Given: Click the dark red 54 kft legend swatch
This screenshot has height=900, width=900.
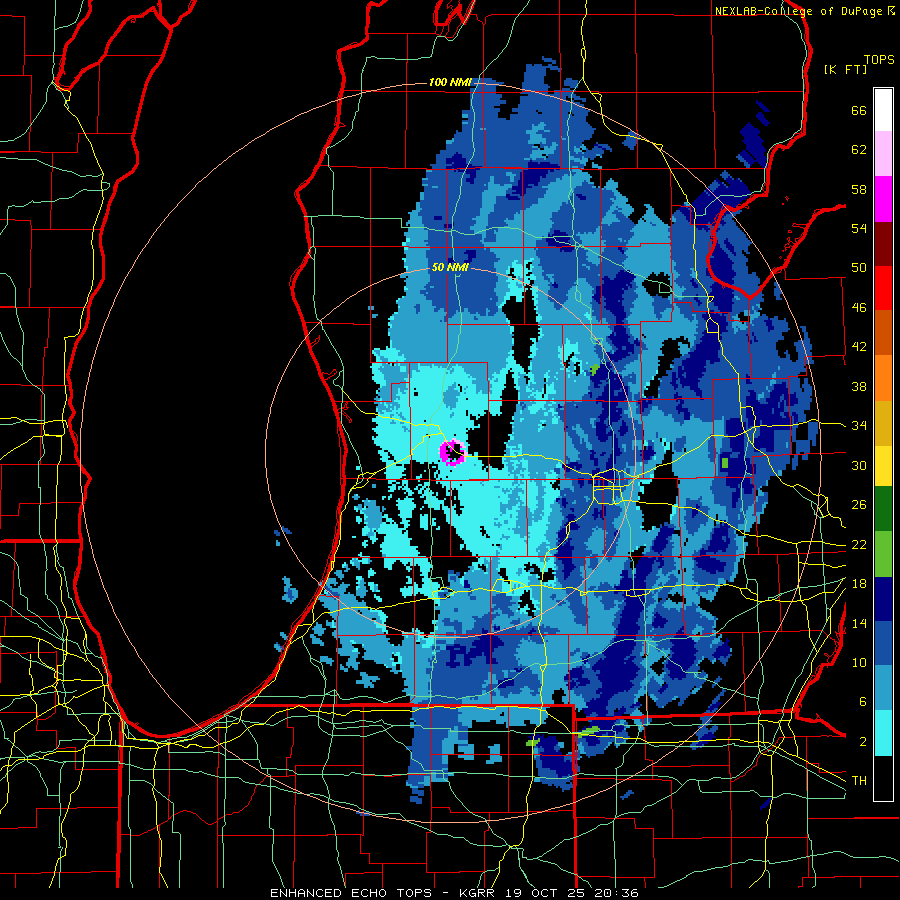Looking at the screenshot, I should (x=883, y=243).
